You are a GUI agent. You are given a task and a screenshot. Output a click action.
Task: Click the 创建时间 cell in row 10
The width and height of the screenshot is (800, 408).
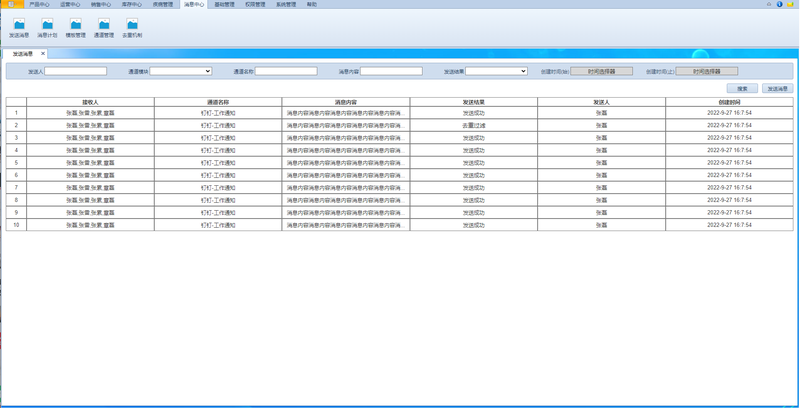click(730, 225)
